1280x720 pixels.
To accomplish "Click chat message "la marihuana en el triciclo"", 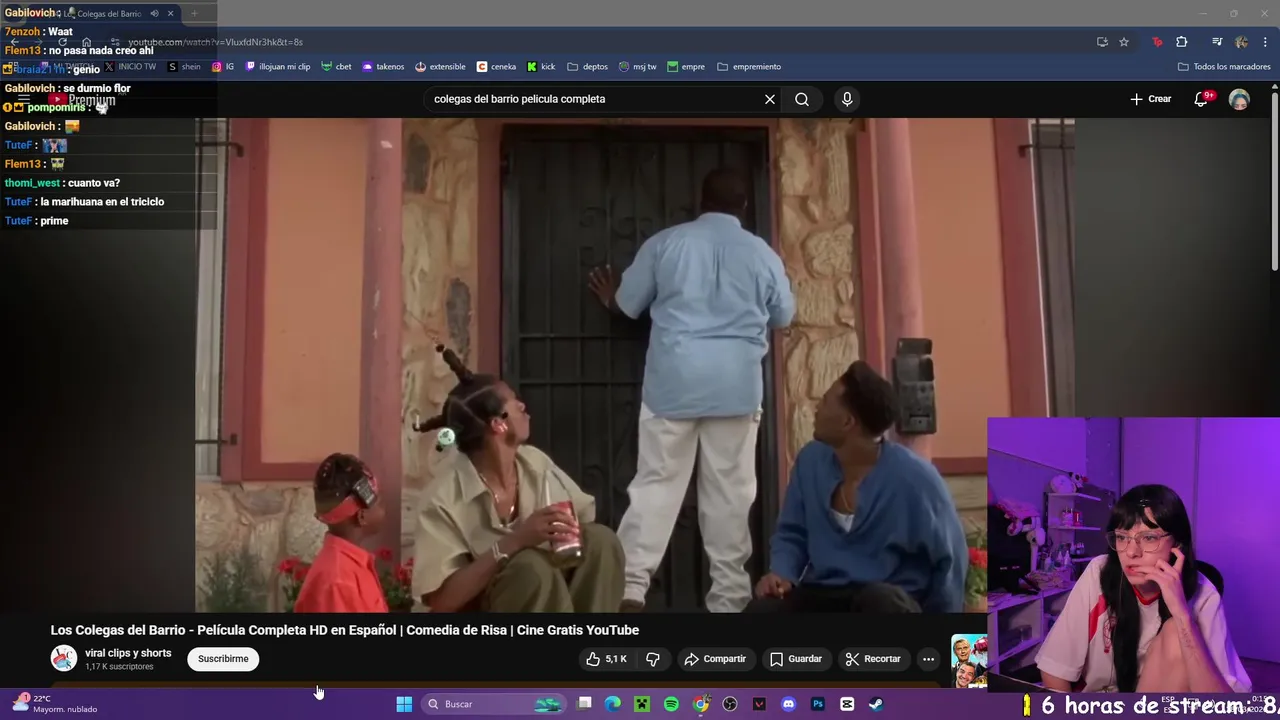I will [102, 202].
